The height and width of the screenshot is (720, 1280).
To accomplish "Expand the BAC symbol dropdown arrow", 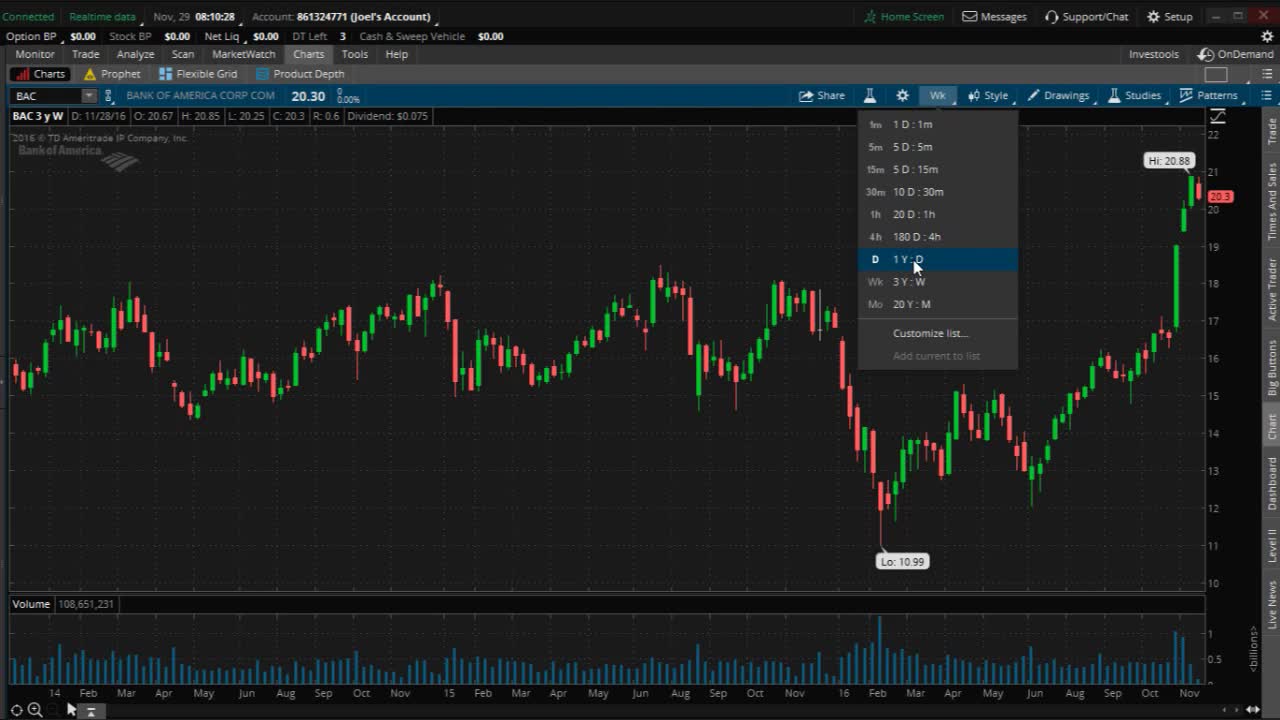I will pyautogui.click(x=89, y=96).
